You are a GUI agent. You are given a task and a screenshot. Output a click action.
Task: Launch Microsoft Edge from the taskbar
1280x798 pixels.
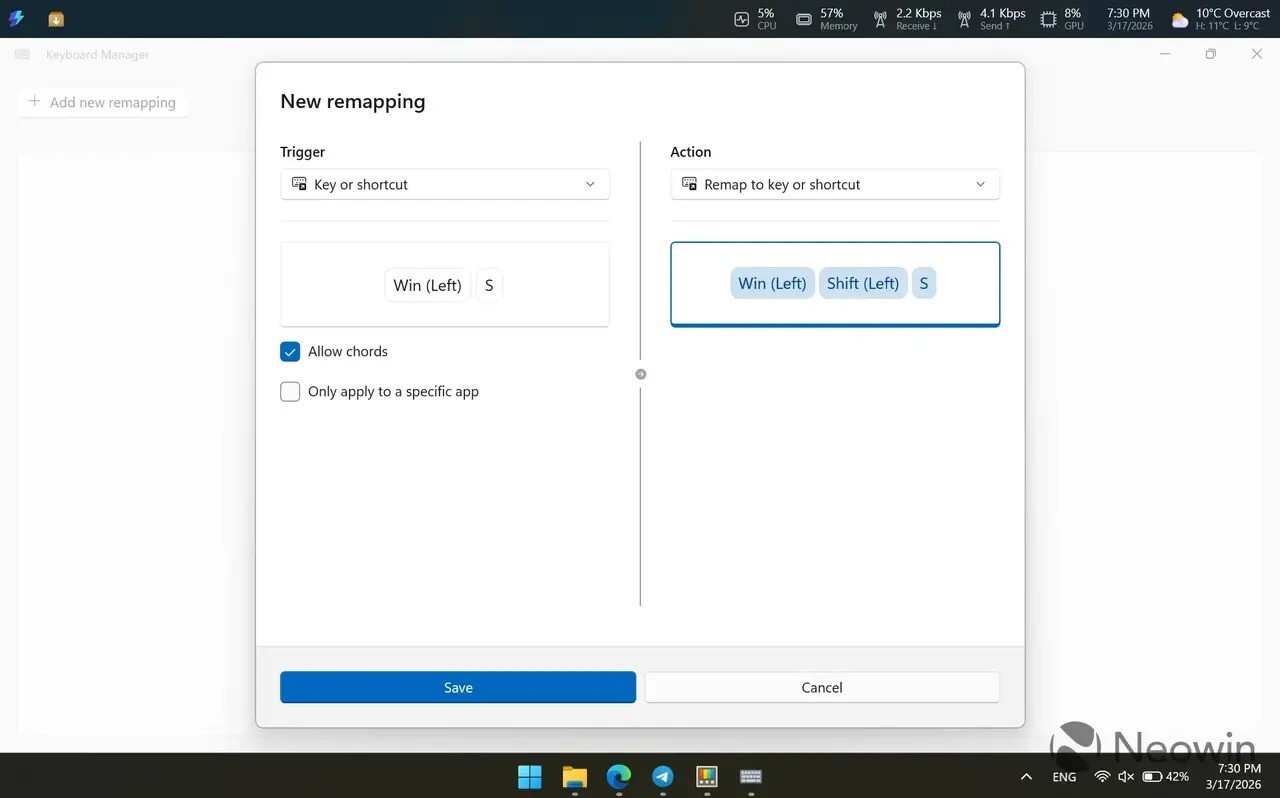tap(619, 776)
